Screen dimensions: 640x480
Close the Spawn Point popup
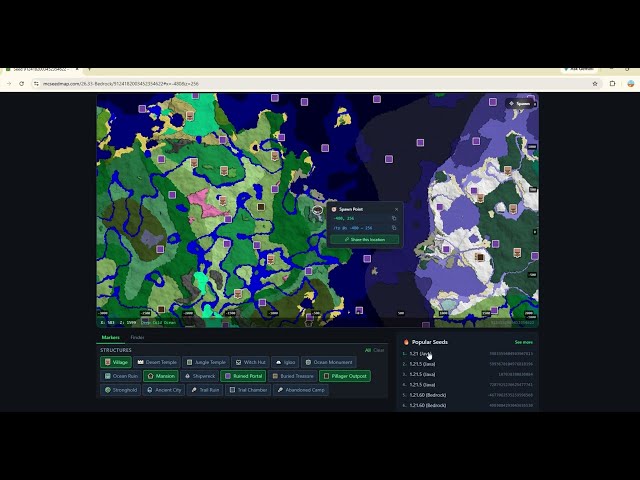396,209
